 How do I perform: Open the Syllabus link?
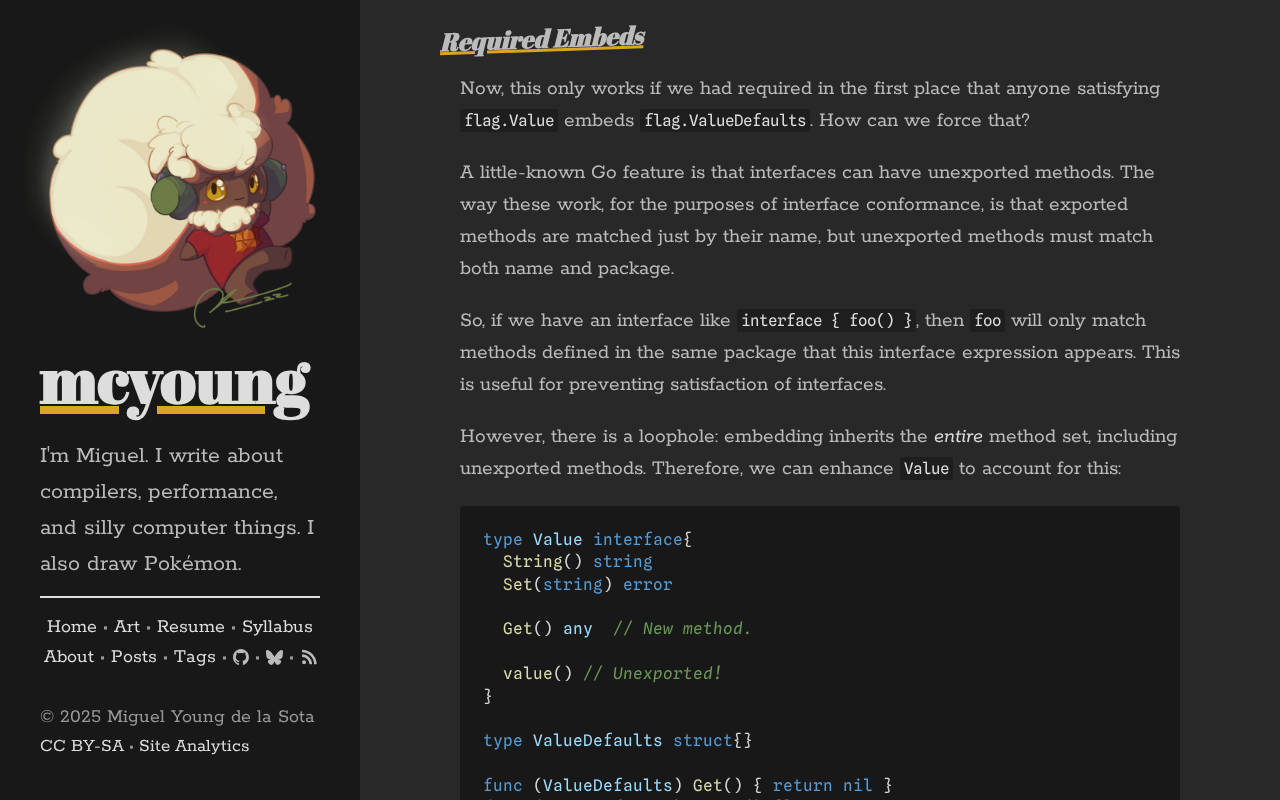tap(277, 625)
